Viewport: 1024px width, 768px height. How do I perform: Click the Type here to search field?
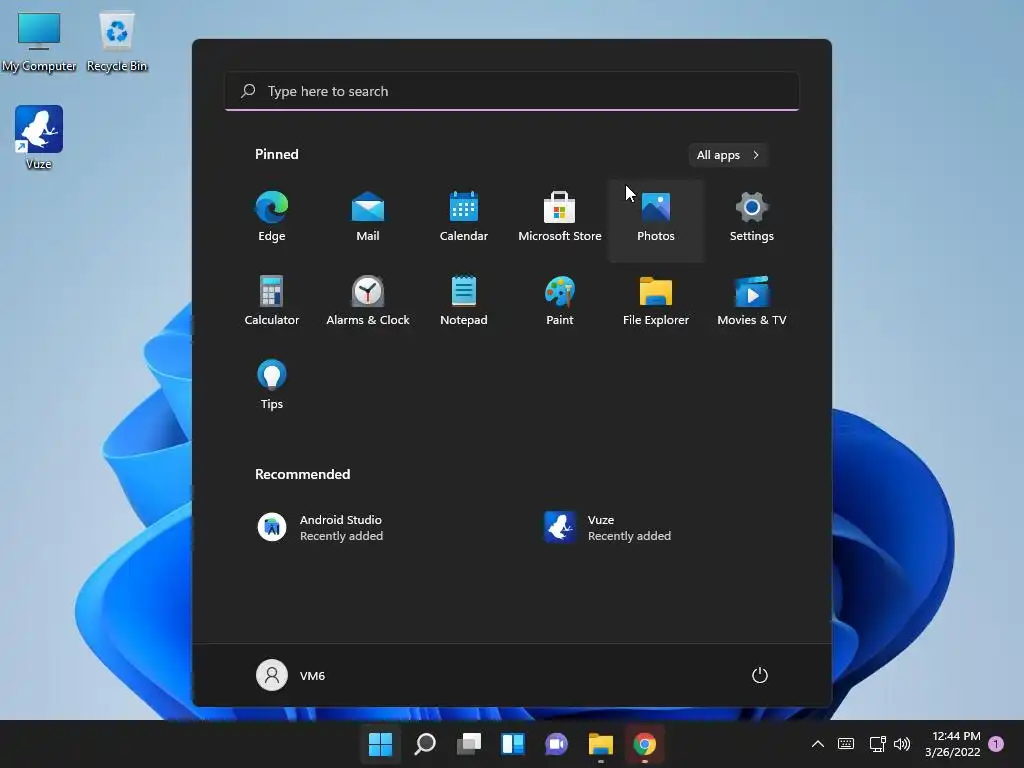(x=512, y=91)
